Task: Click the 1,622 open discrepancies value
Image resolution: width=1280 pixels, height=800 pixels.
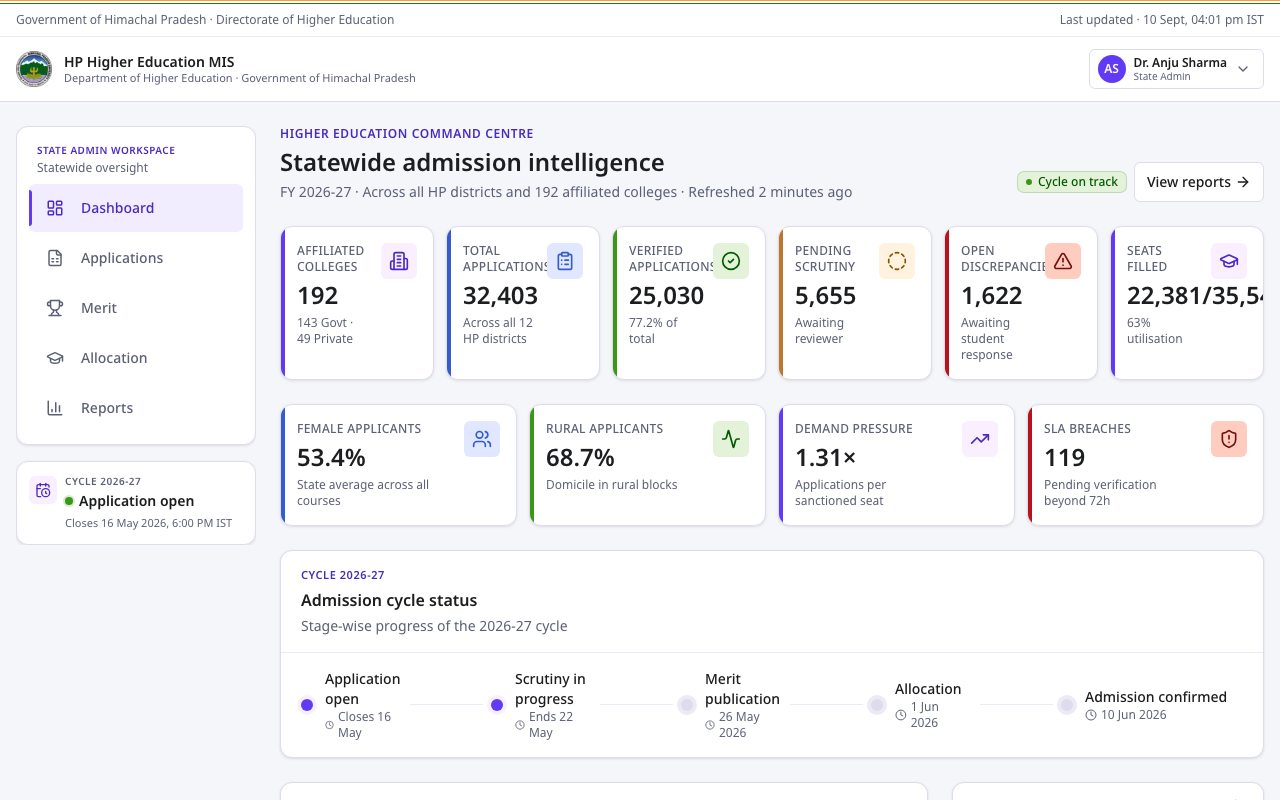Action: [991, 296]
